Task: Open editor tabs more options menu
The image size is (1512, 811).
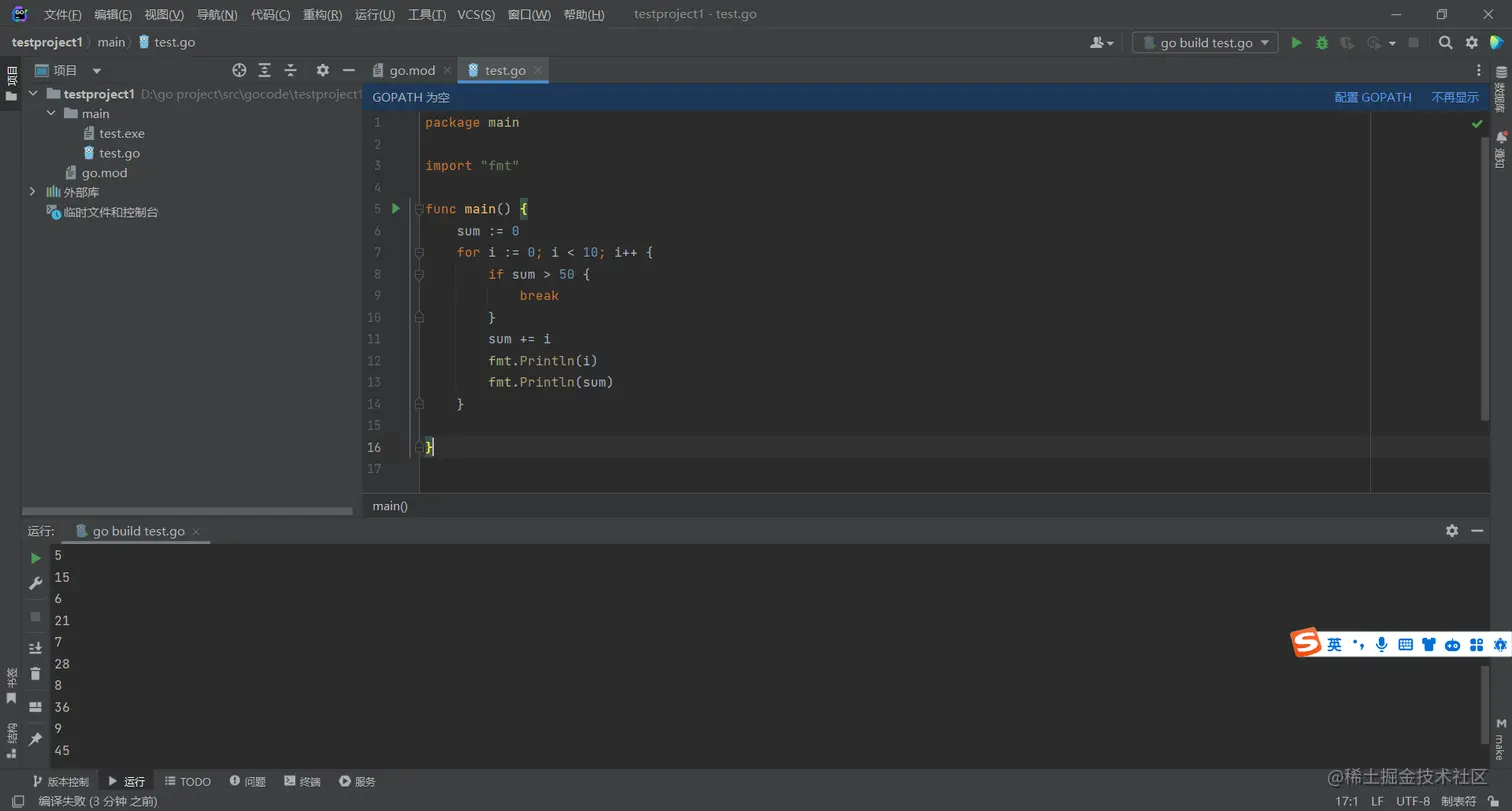Action: (x=1479, y=70)
